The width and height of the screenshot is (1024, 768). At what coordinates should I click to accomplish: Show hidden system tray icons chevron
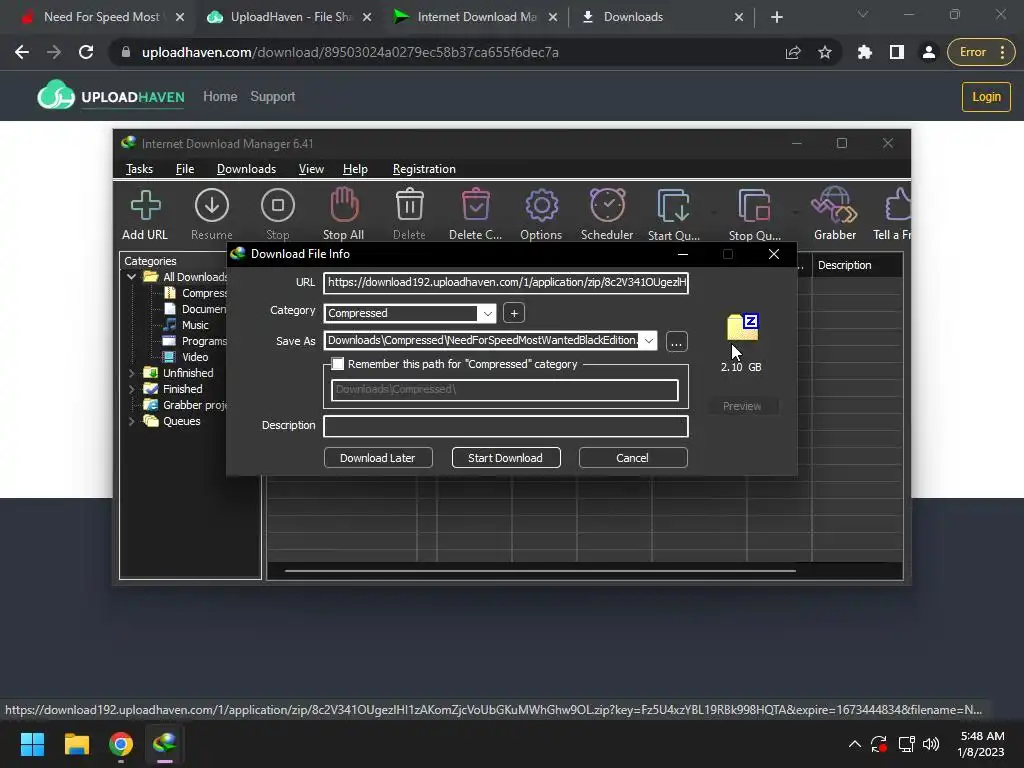(x=854, y=744)
